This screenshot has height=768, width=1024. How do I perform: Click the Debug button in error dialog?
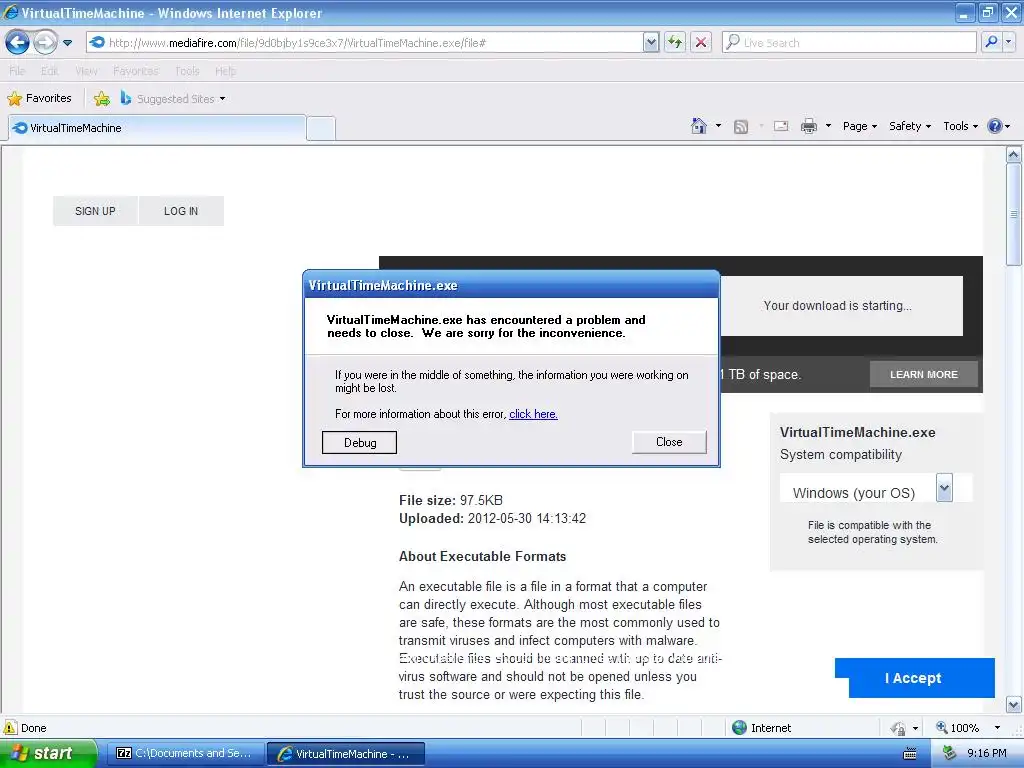[359, 442]
